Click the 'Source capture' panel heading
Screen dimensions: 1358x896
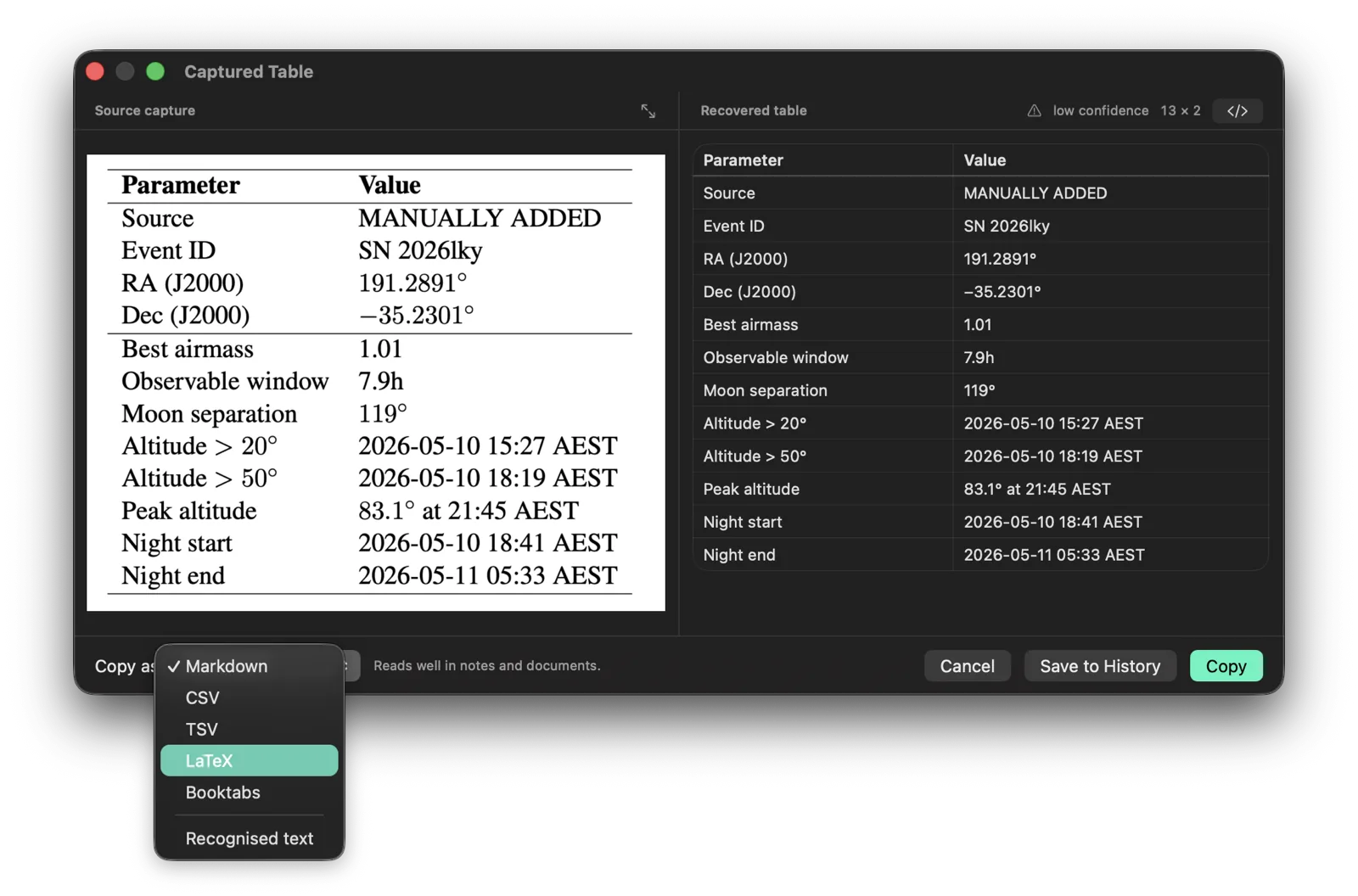(144, 111)
